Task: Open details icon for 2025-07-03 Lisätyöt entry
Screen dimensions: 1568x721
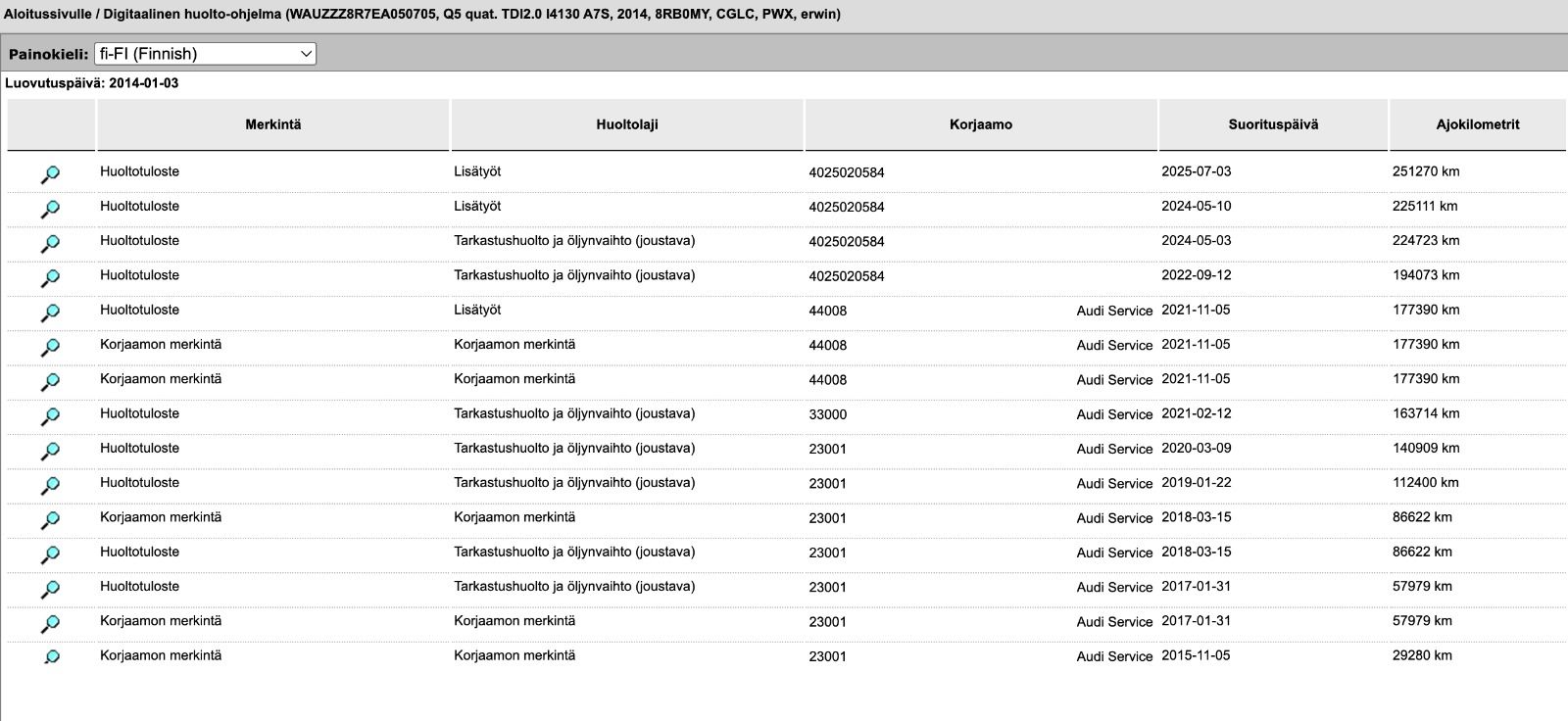Action: click(x=50, y=174)
